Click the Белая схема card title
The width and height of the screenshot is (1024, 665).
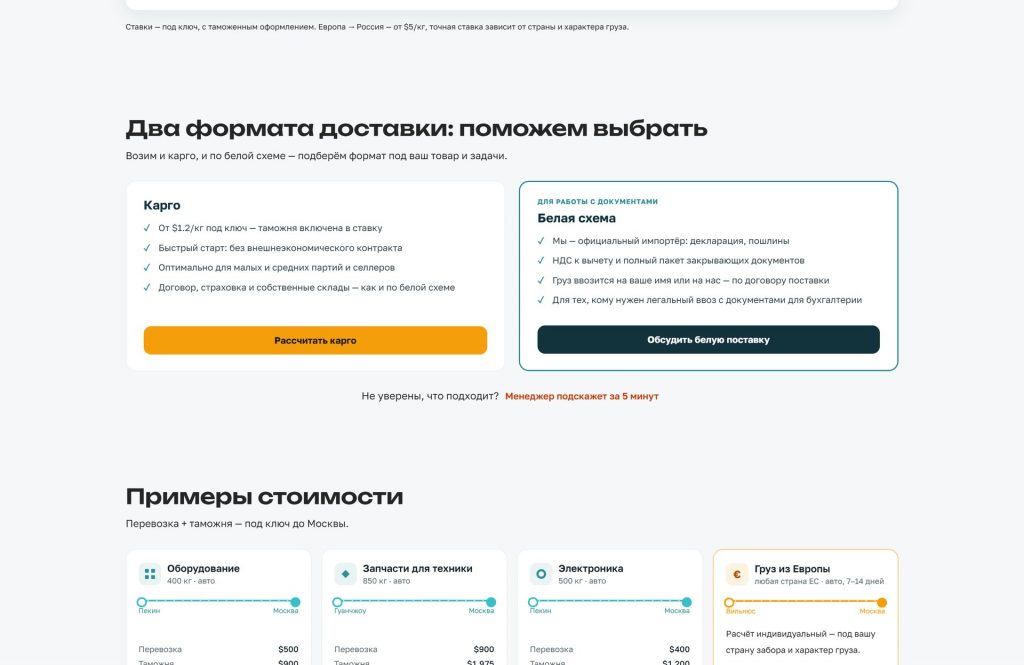tap(577, 218)
